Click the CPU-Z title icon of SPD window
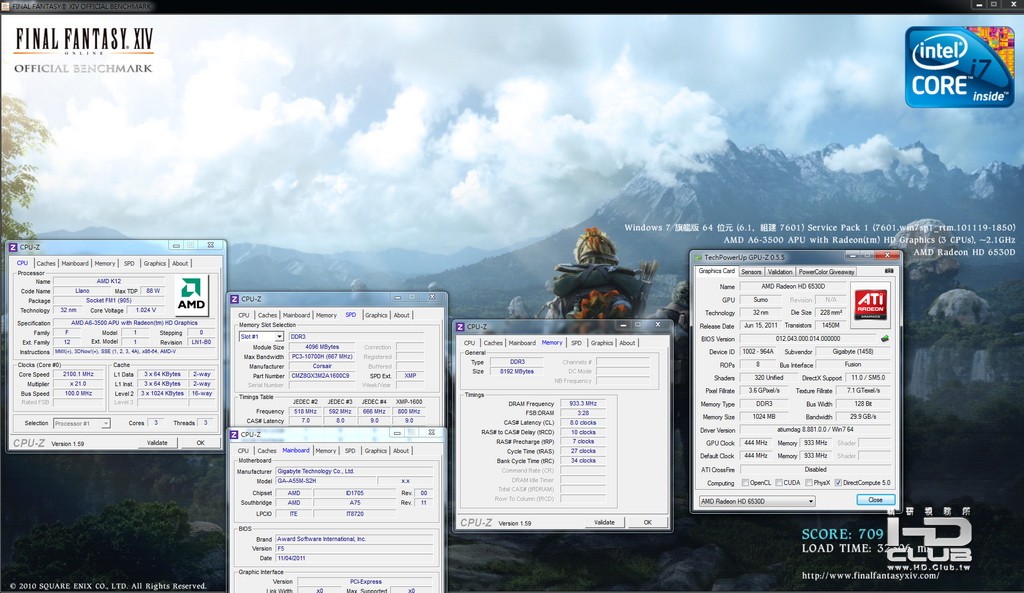 [235, 298]
